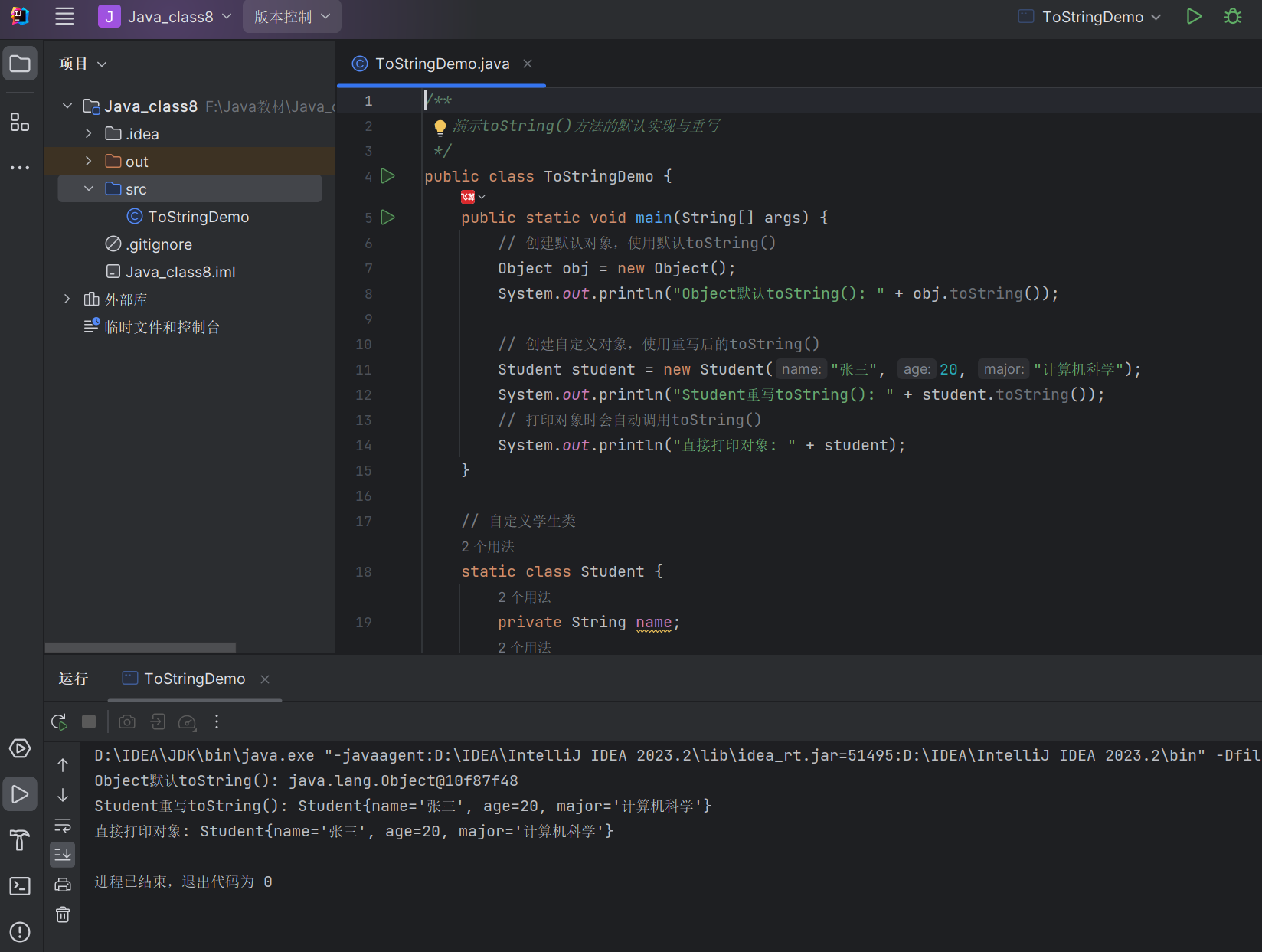The height and width of the screenshot is (952, 1262).
Task: Select the src folder row
Action: (x=190, y=189)
